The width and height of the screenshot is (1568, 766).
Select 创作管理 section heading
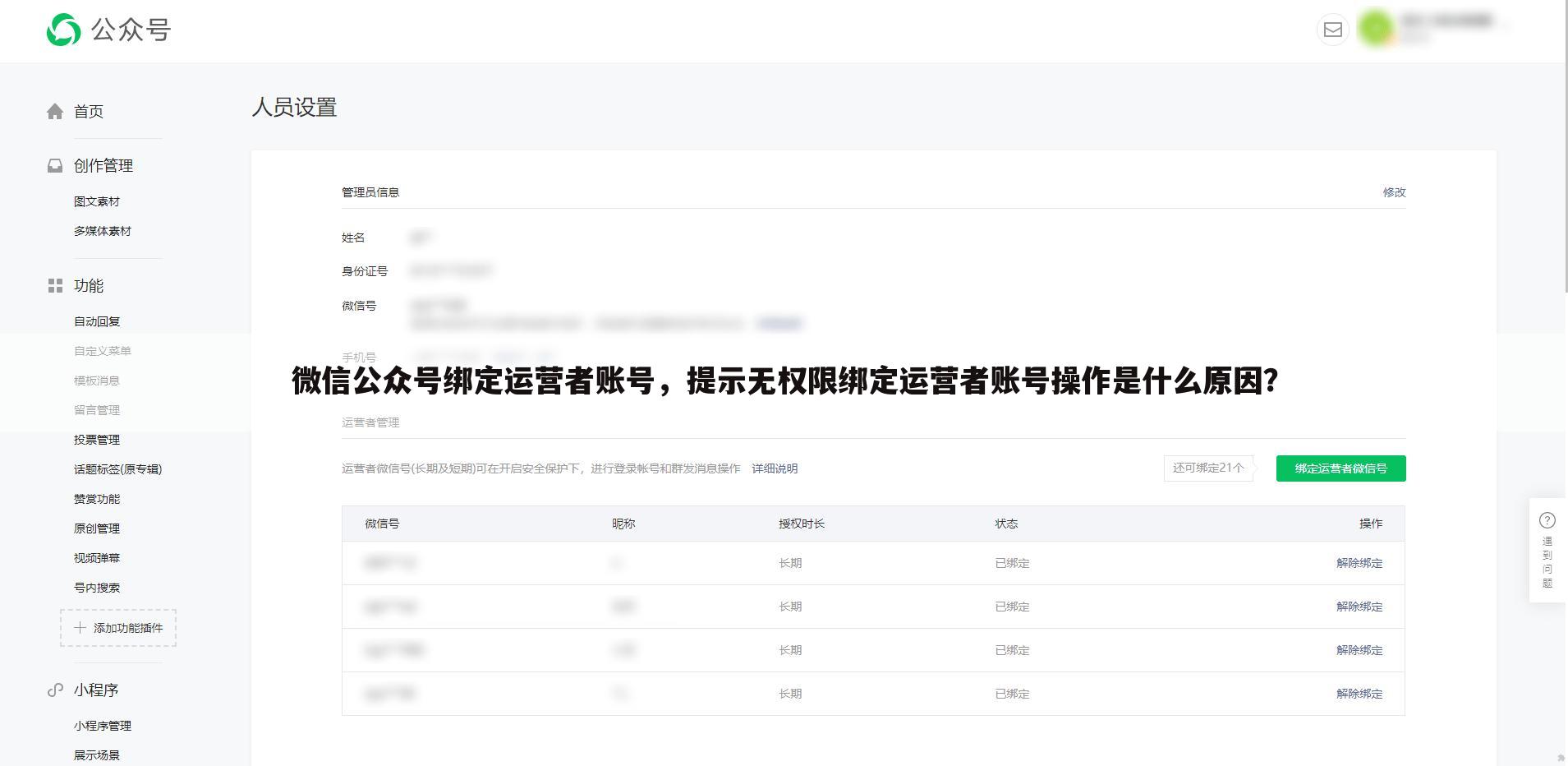[x=103, y=165]
